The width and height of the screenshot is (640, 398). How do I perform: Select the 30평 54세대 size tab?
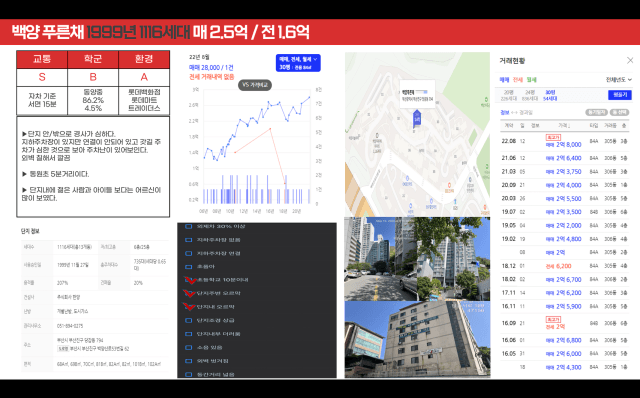(x=551, y=96)
